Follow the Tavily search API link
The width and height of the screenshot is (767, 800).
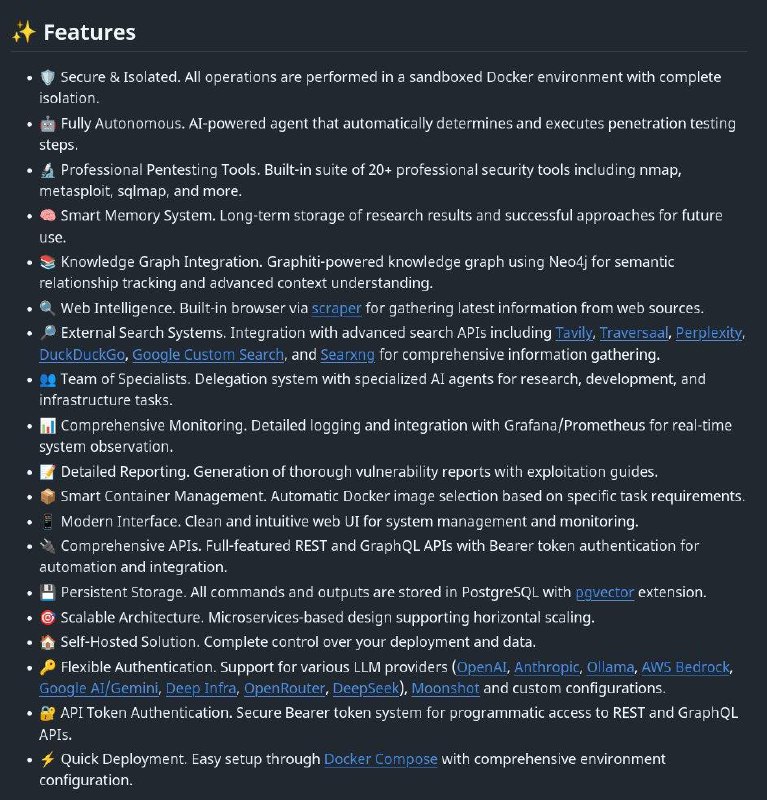573,332
